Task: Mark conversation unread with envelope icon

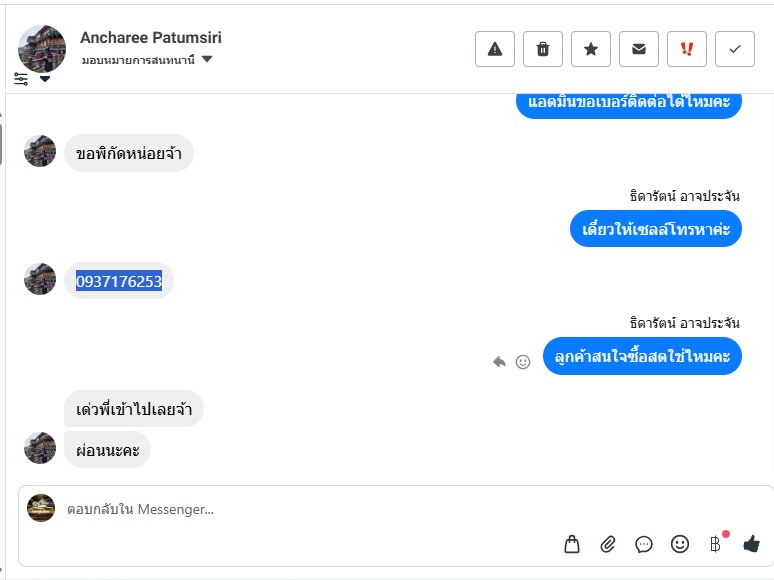Action: coord(639,49)
